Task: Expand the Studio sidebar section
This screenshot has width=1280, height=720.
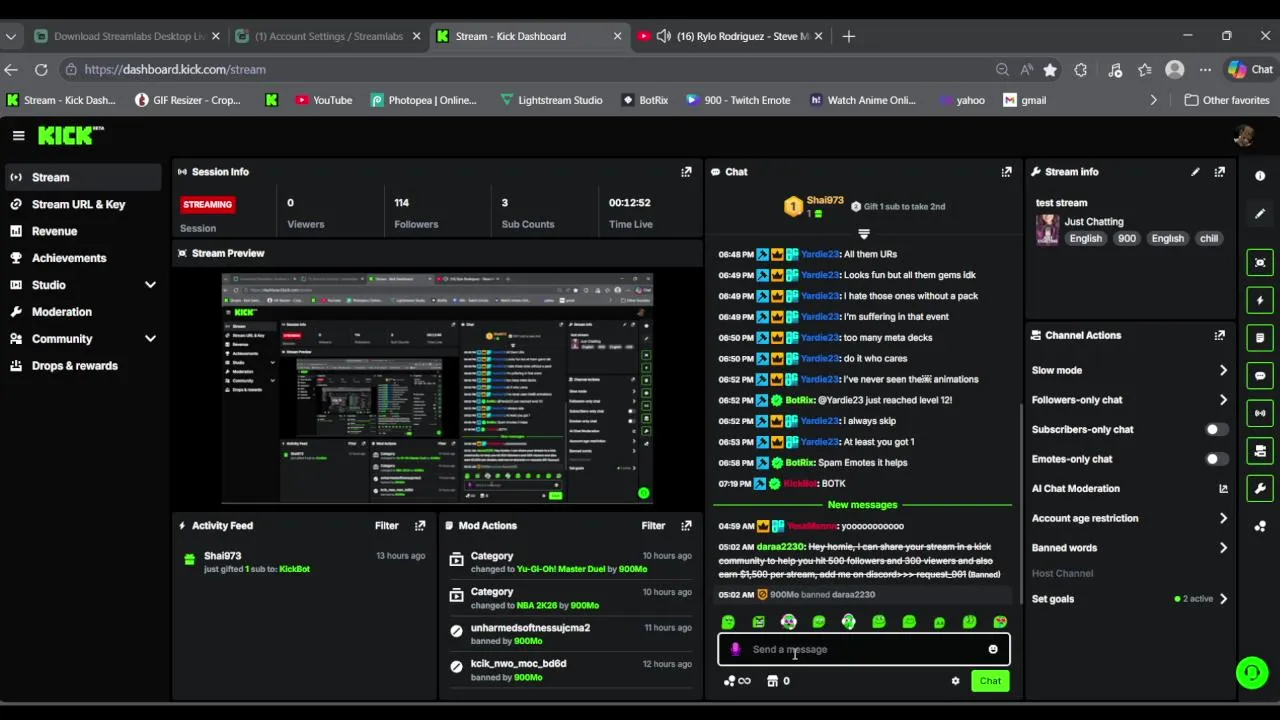Action: [150, 285]
